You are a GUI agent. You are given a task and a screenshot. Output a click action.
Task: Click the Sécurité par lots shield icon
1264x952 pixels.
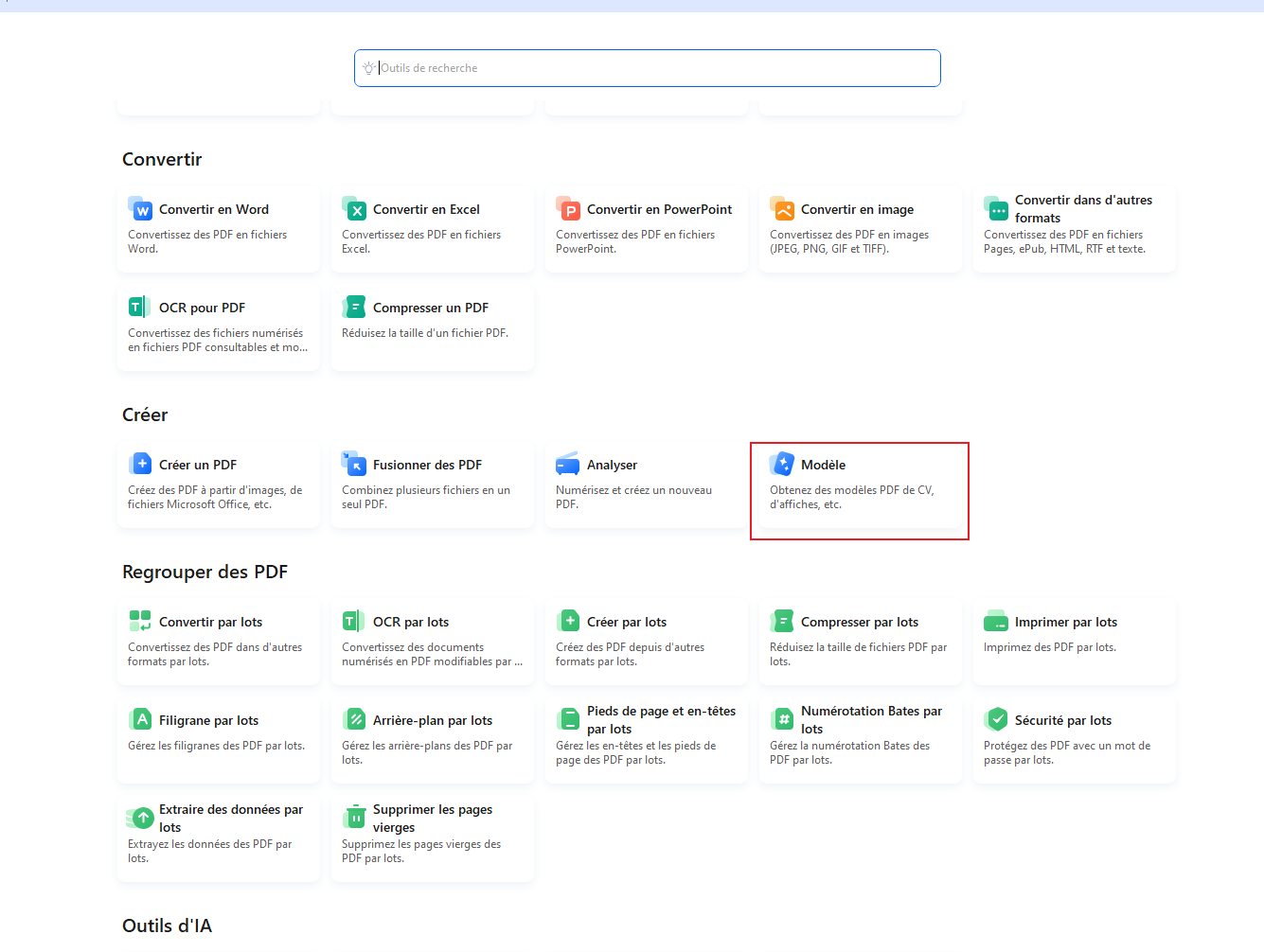(x=996, y=719)
